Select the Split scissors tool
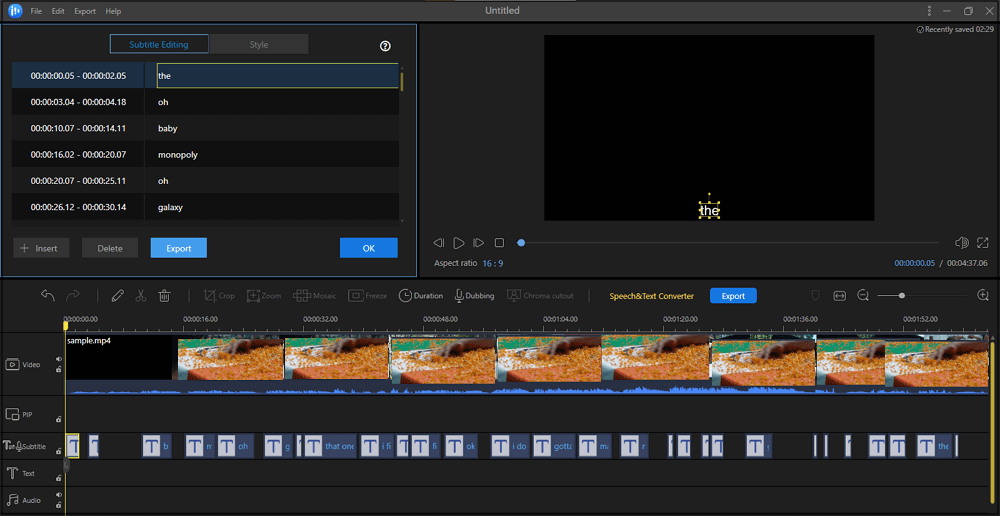 point(141,296)
